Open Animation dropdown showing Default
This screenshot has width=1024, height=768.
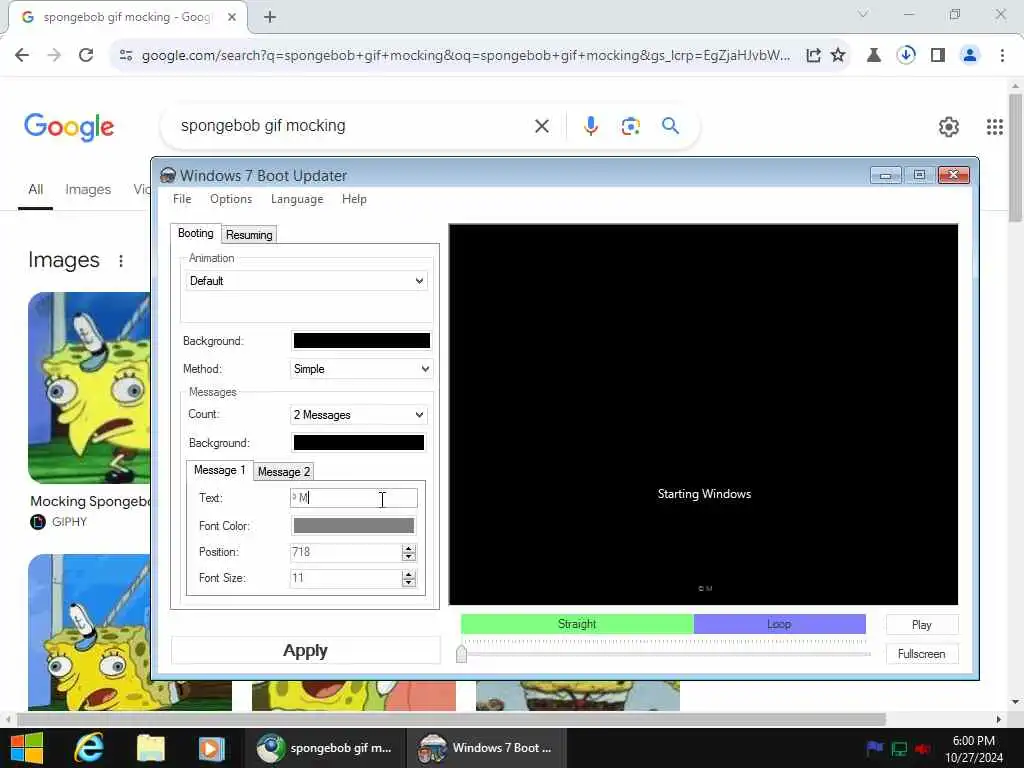pos(306,281)
